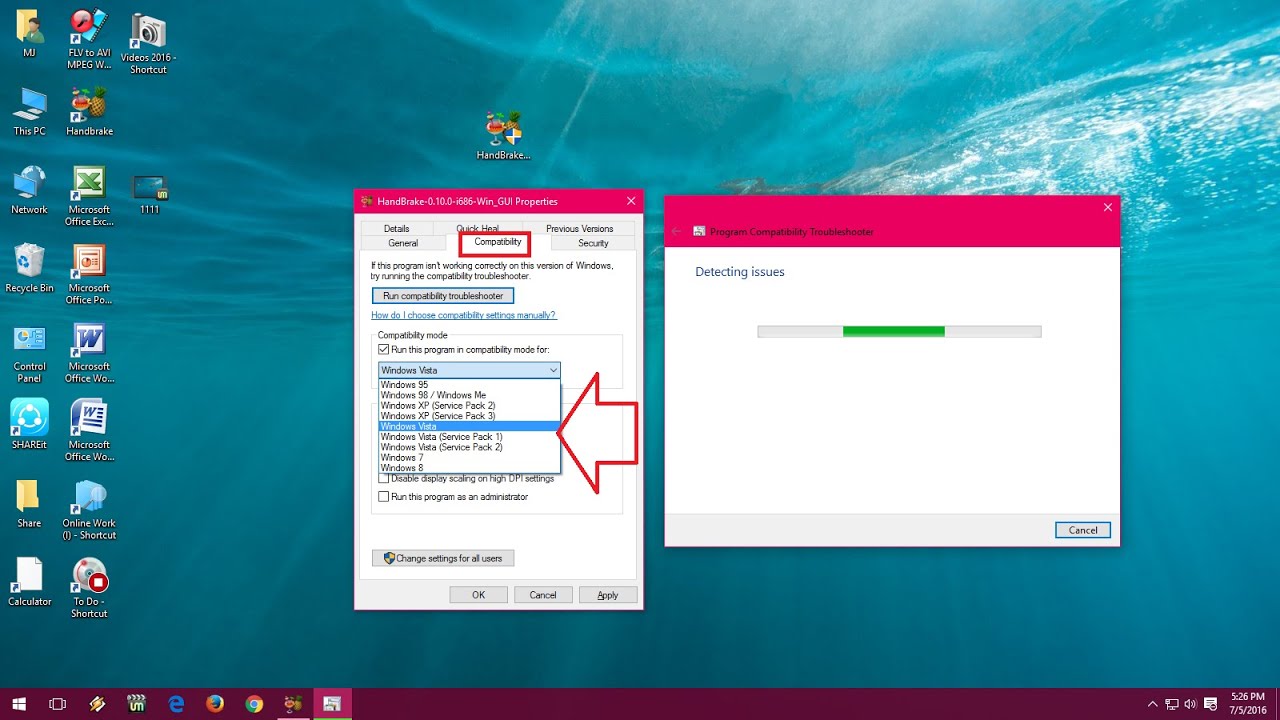Choose Windows 7 in the dropdown list
The height and width of the screenshot is (720, 1280).
pyautogui.click(x=469, y=458)
